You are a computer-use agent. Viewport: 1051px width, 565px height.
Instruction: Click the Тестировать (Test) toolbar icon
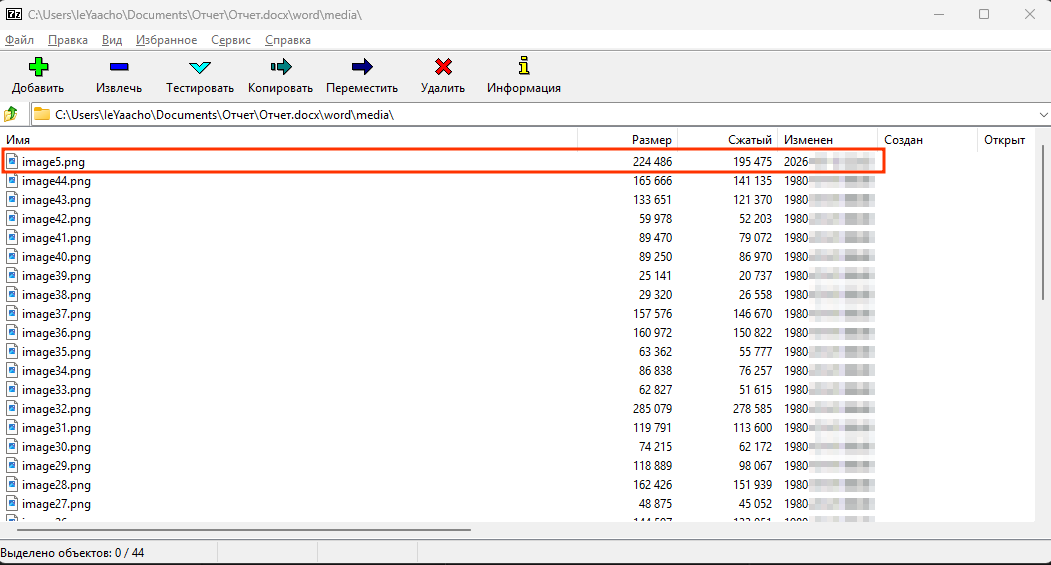pyautogui.click(x=200, y=66)
